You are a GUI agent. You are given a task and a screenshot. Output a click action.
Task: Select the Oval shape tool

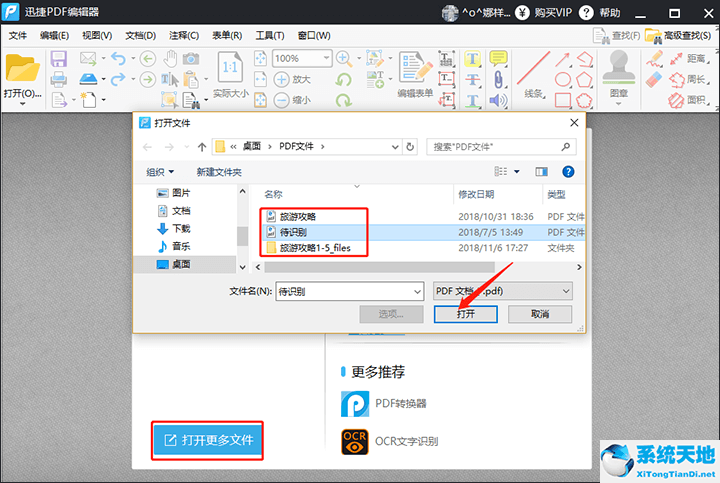coord(562,79)
